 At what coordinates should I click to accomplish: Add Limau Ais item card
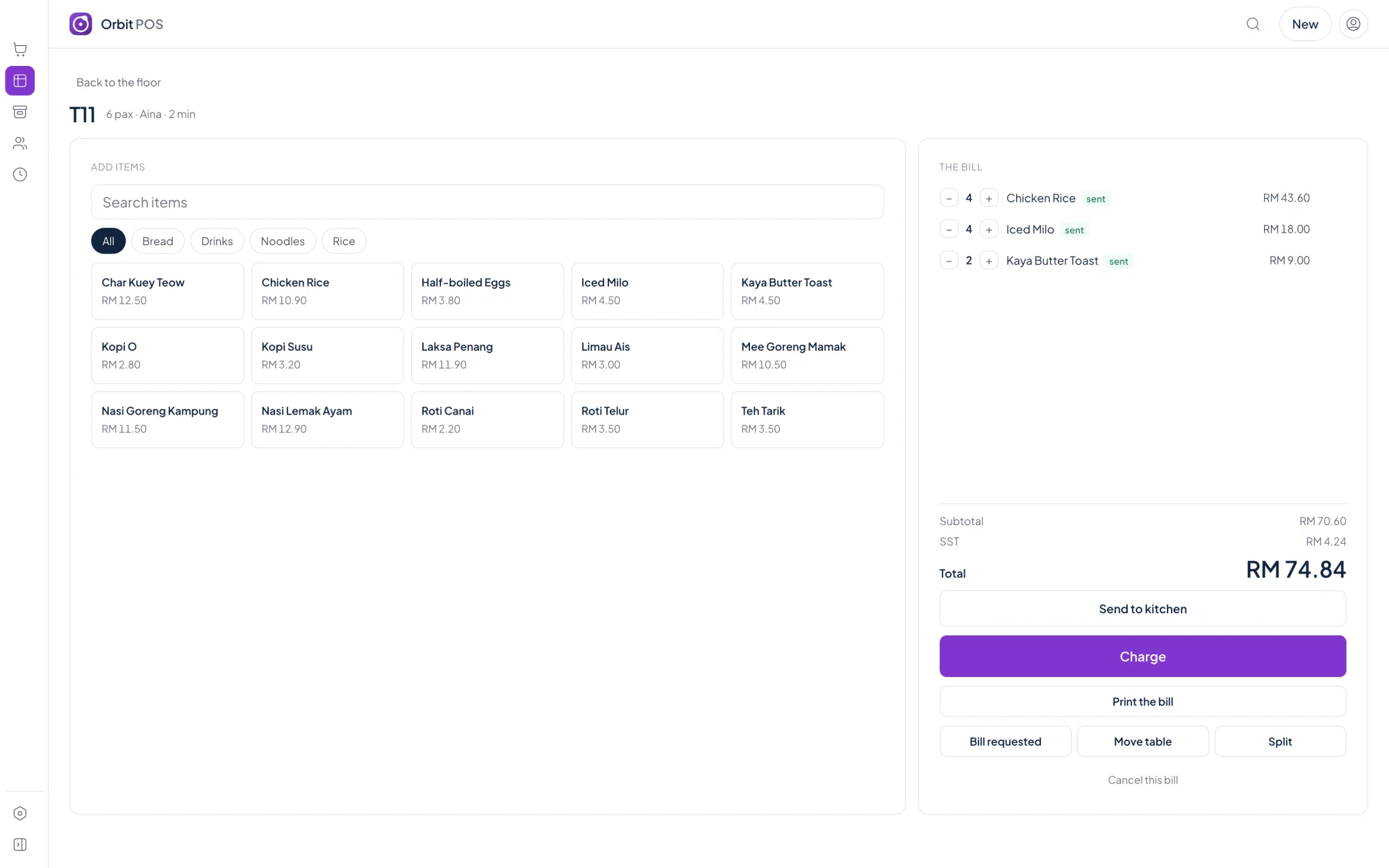click(647, 356)
